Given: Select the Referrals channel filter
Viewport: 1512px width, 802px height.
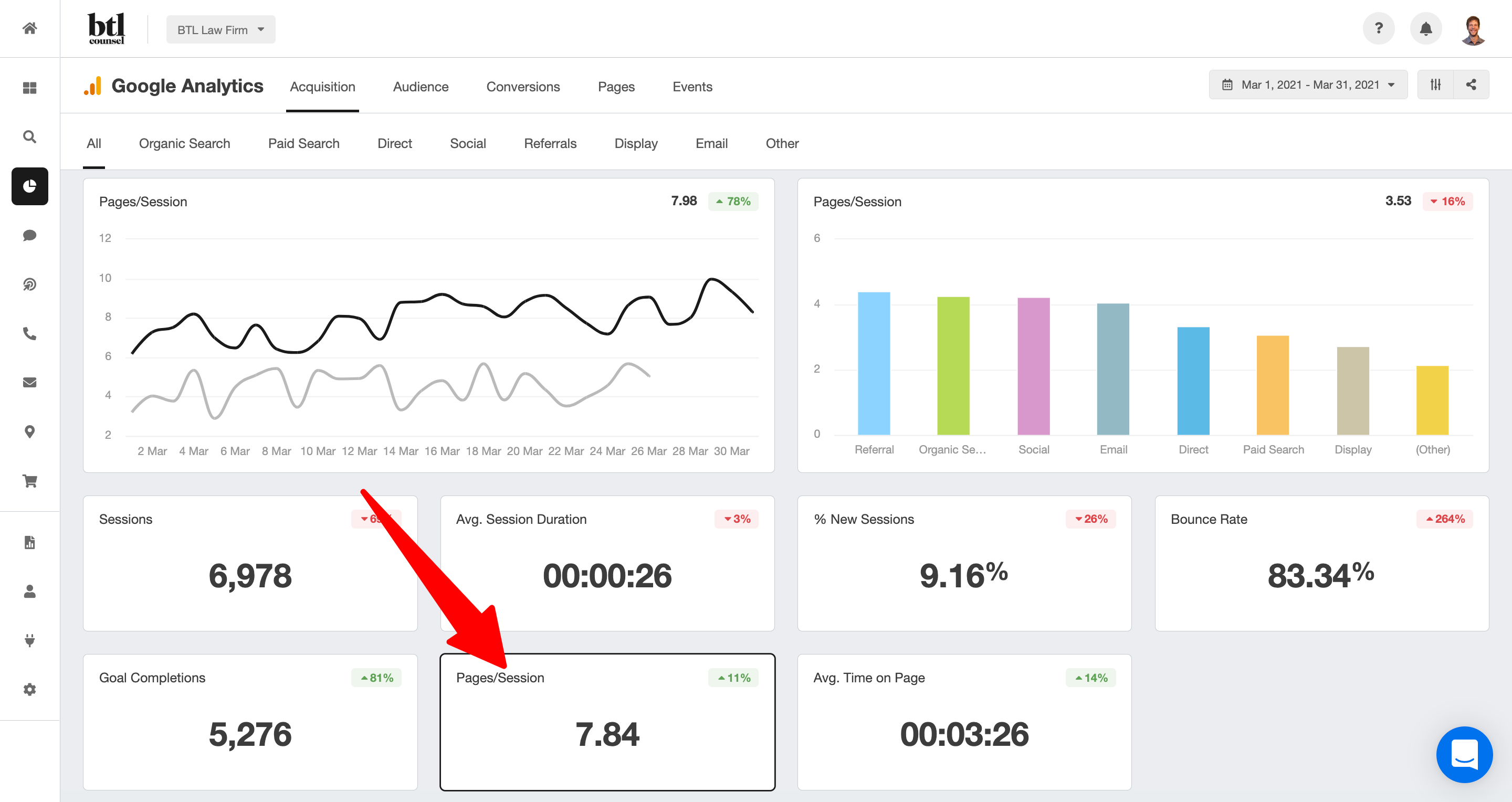Looking at the screenshot, I should pyautogui.click(x=551, y=144).
